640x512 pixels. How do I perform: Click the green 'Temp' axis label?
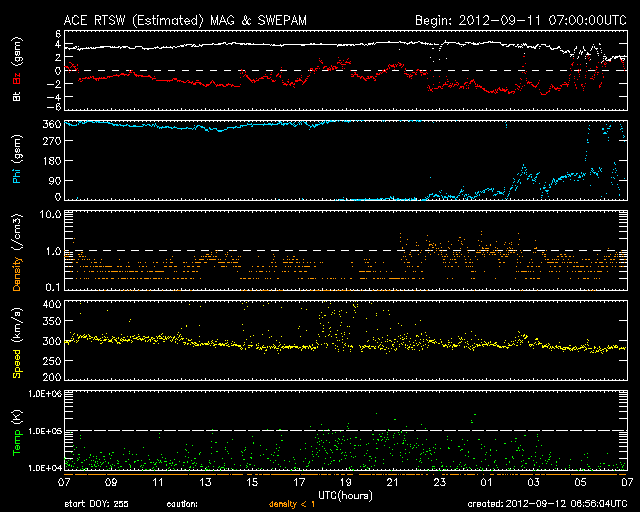pos(17,443)
